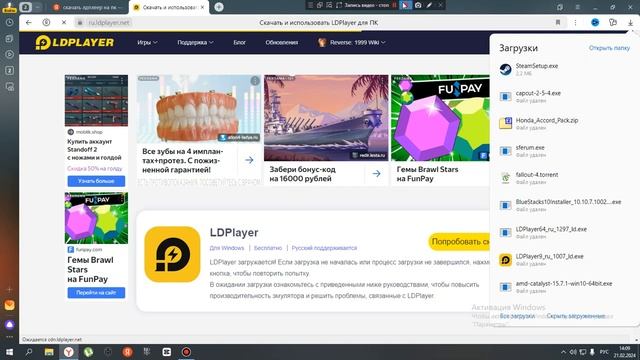Select the pencil draw icon in recorder bar
The image size is (640, 360).
coord(429,5)
